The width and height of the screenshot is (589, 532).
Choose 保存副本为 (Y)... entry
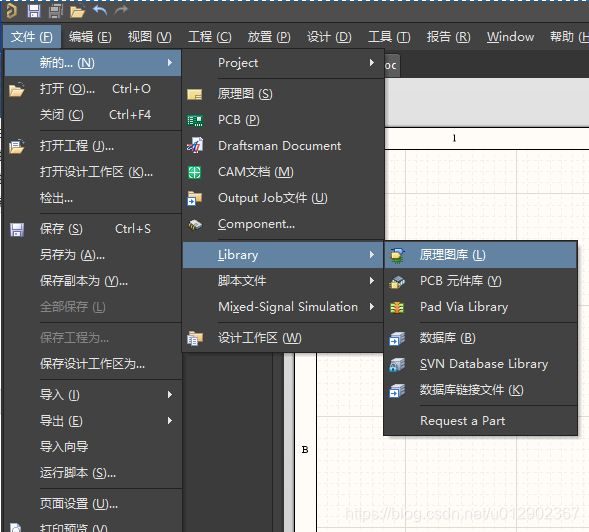click(x=93, y=281)
